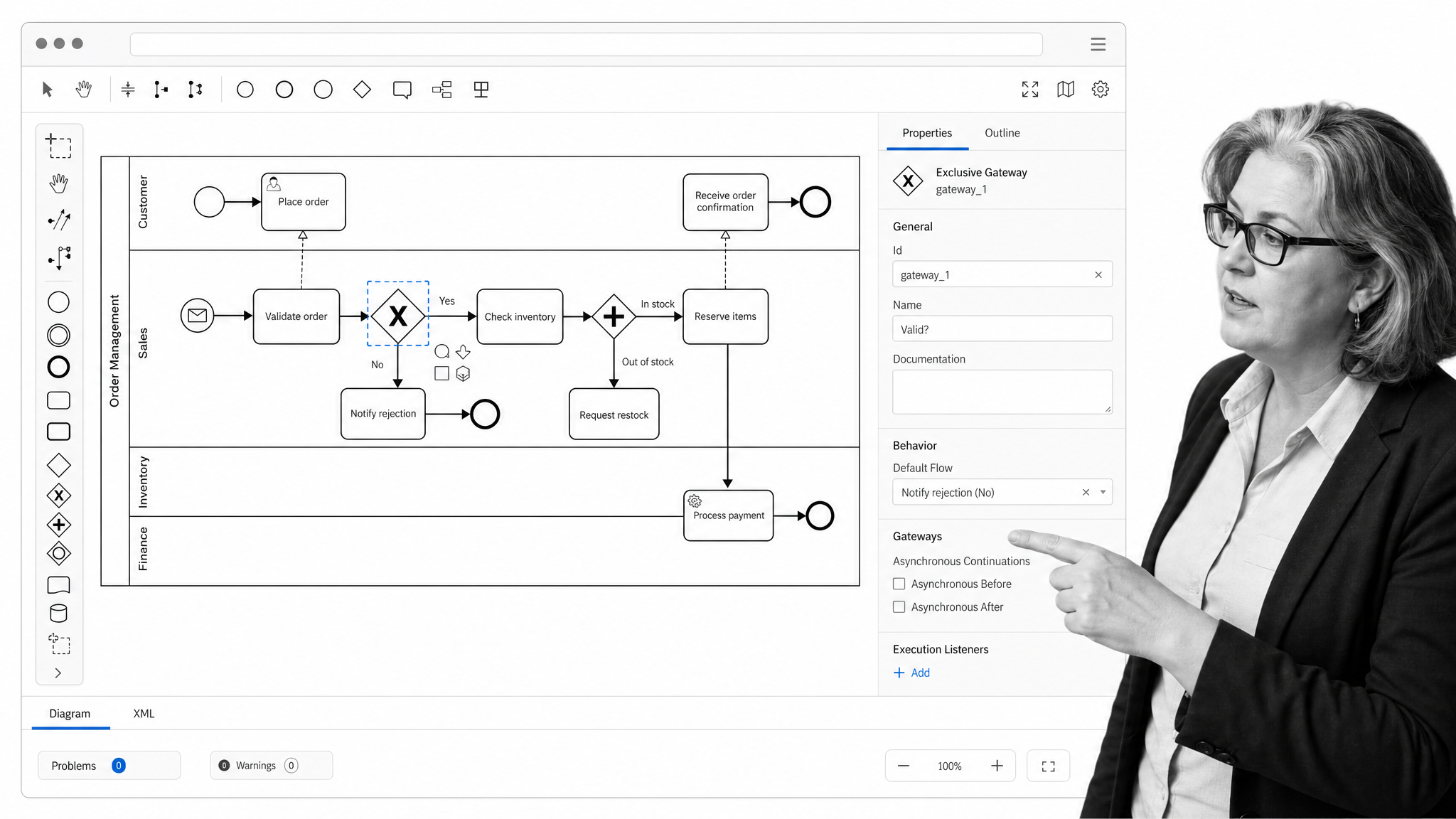The width and height of the screenshot is (1456, 819).
Task: Collapse the Behavior section header
Action: 915,445
